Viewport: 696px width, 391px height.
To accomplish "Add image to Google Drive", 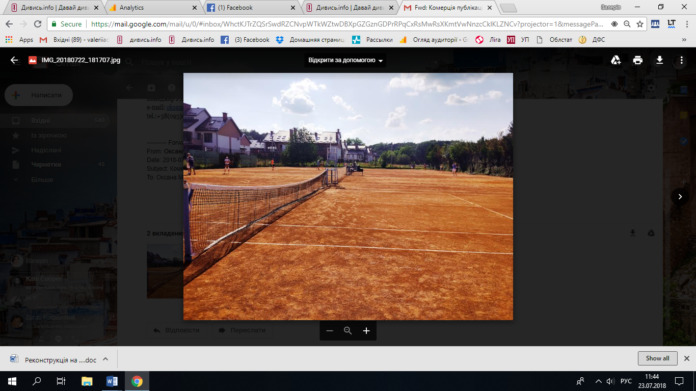I will [616, 60].
